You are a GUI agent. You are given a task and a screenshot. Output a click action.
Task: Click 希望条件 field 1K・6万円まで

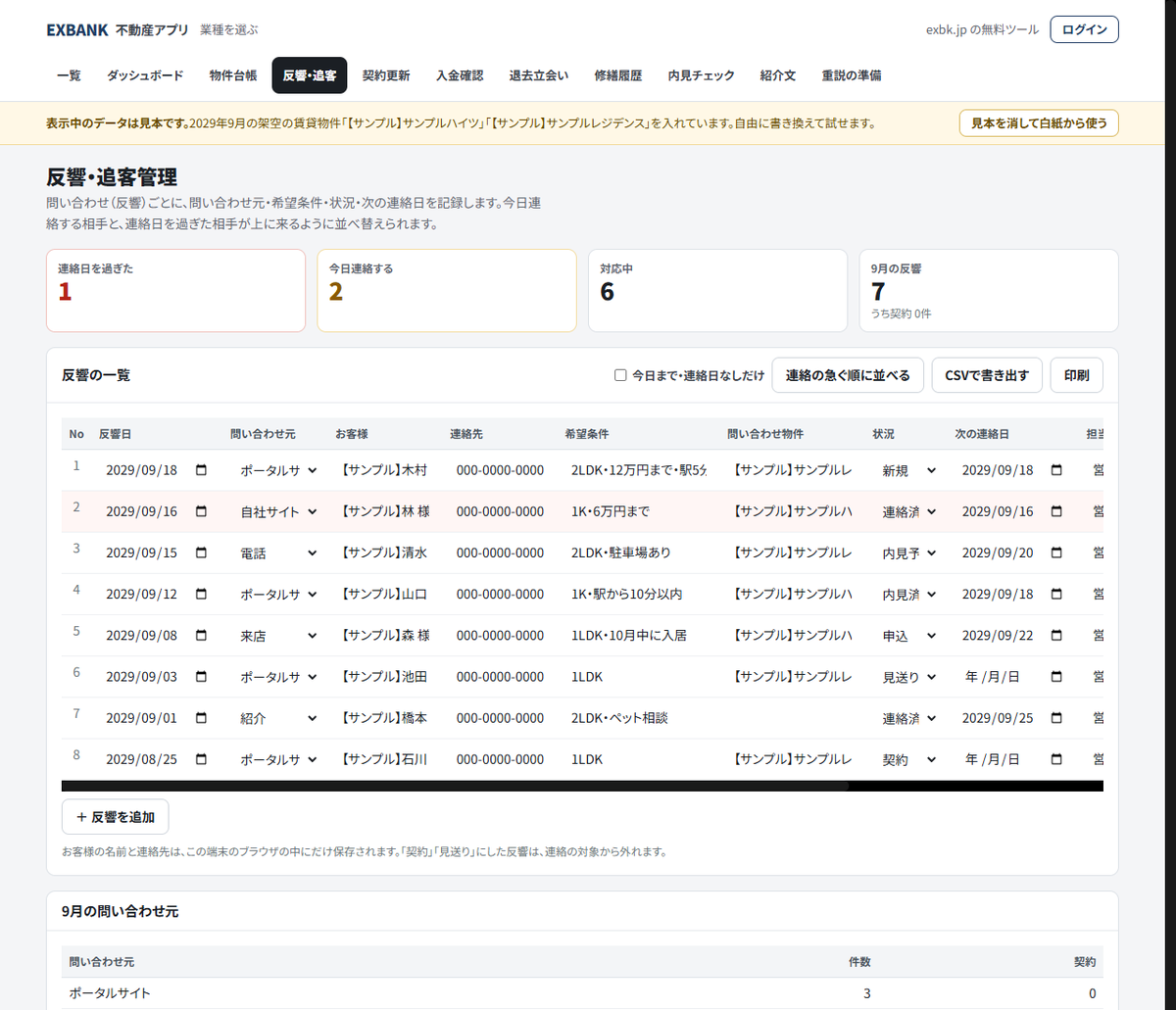[x=640, y=511]
